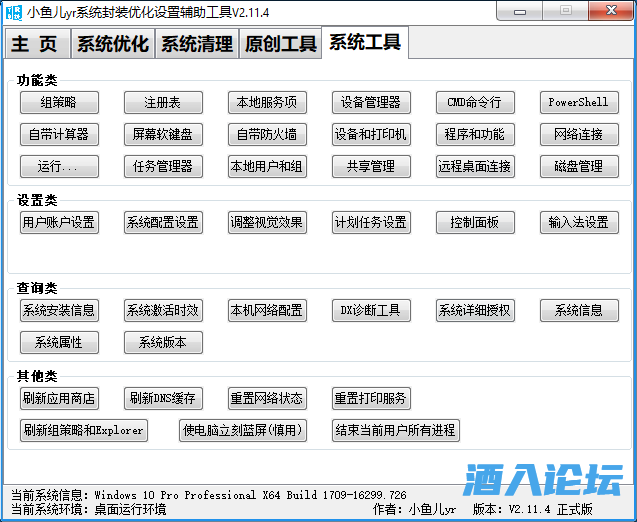Screen dimensions: 637x522
Task: Click the 作者: 小鱼儿yr text
Action: pos(414,509)
